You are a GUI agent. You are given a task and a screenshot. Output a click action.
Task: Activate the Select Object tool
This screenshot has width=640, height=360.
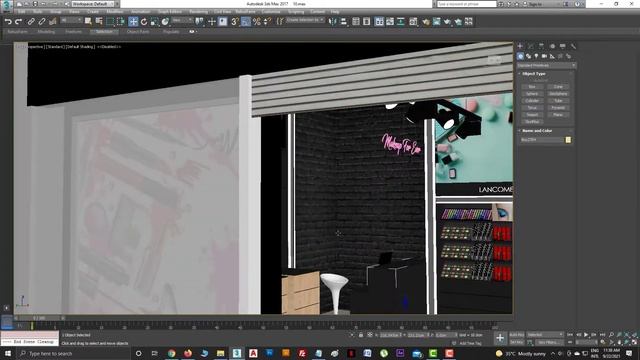[88, 21]
